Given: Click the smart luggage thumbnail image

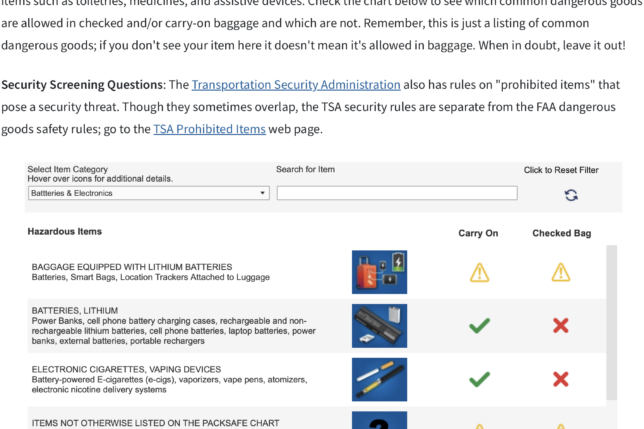Looking at the screenshot, I should pos(379,272).
